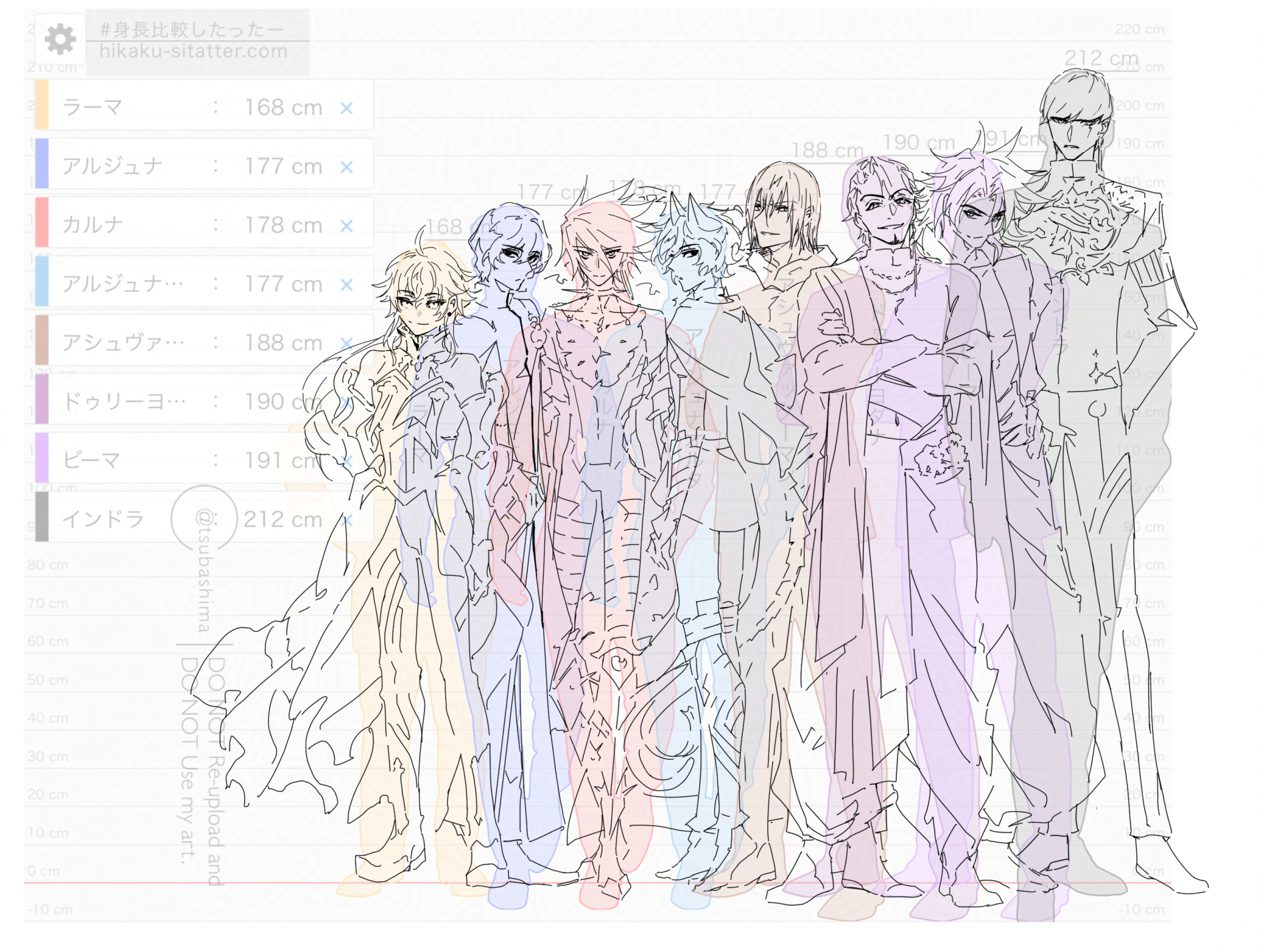Select the name field ビーマ
1263x952 pixels.
91,460
